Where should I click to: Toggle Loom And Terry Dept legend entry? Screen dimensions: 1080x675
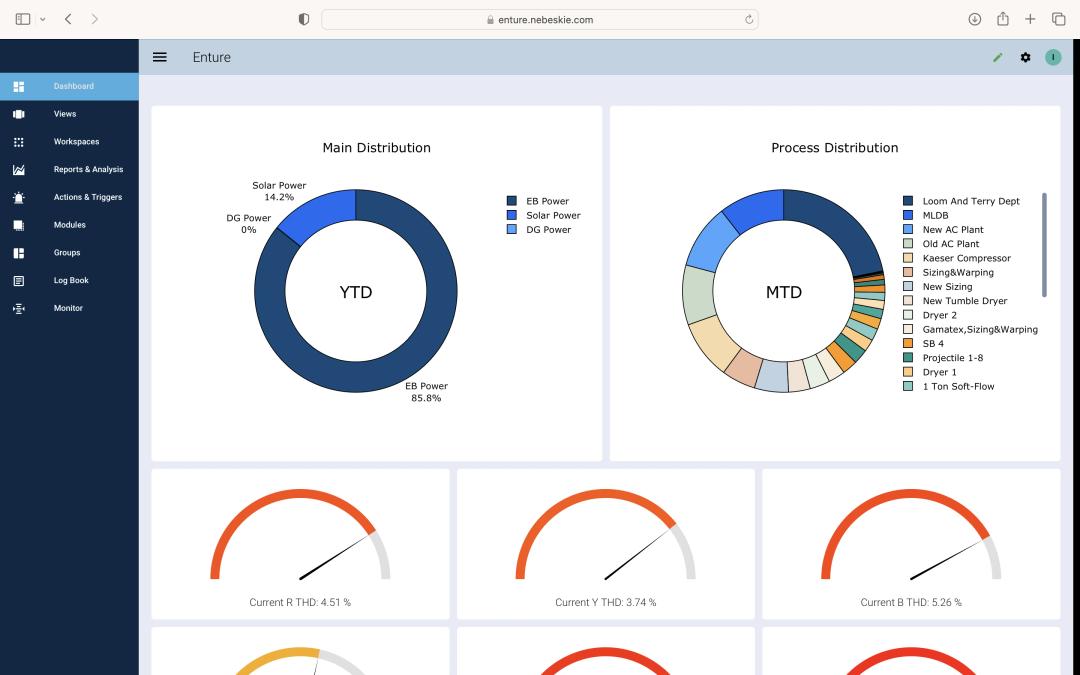[x=962, y=201]
